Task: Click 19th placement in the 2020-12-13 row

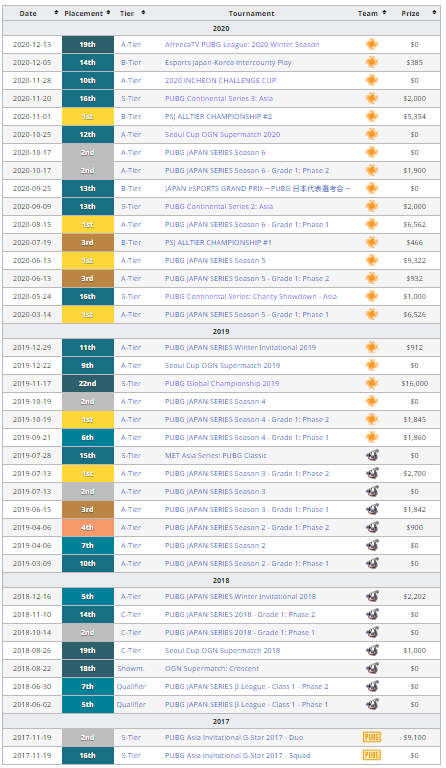Action: tap(88, 45)
